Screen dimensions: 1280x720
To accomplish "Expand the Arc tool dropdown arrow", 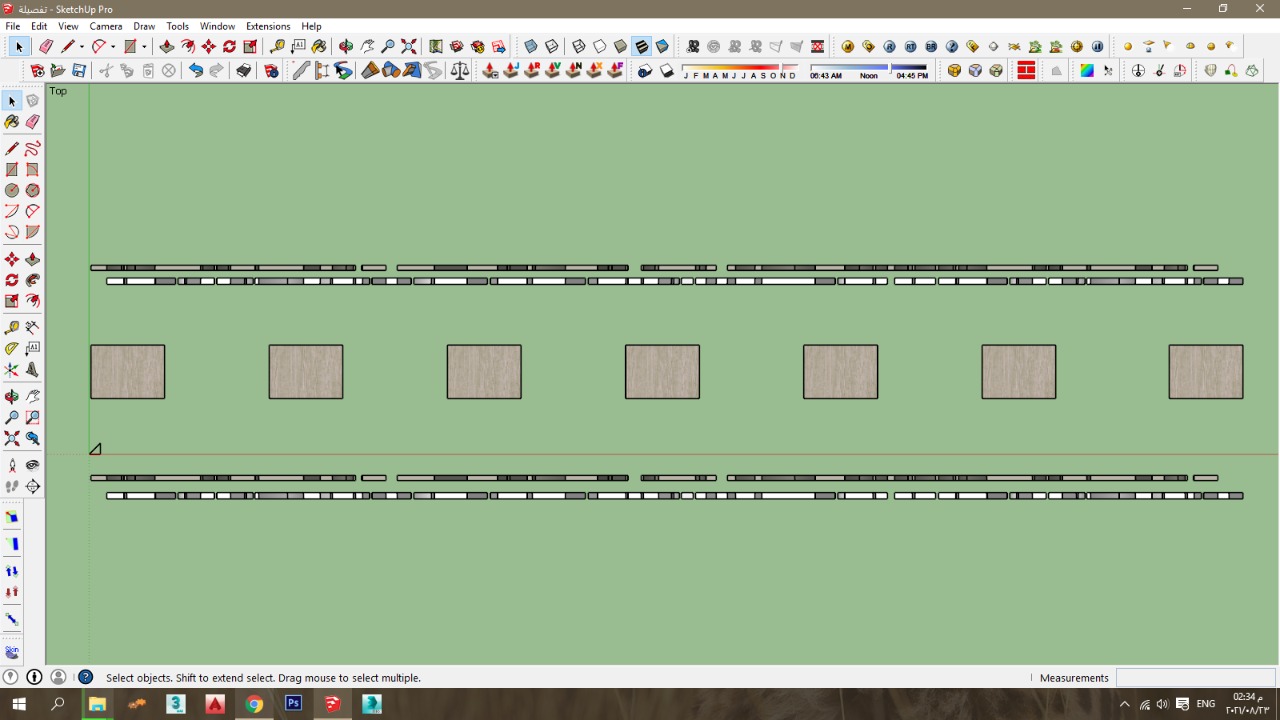I will [113, 47].
